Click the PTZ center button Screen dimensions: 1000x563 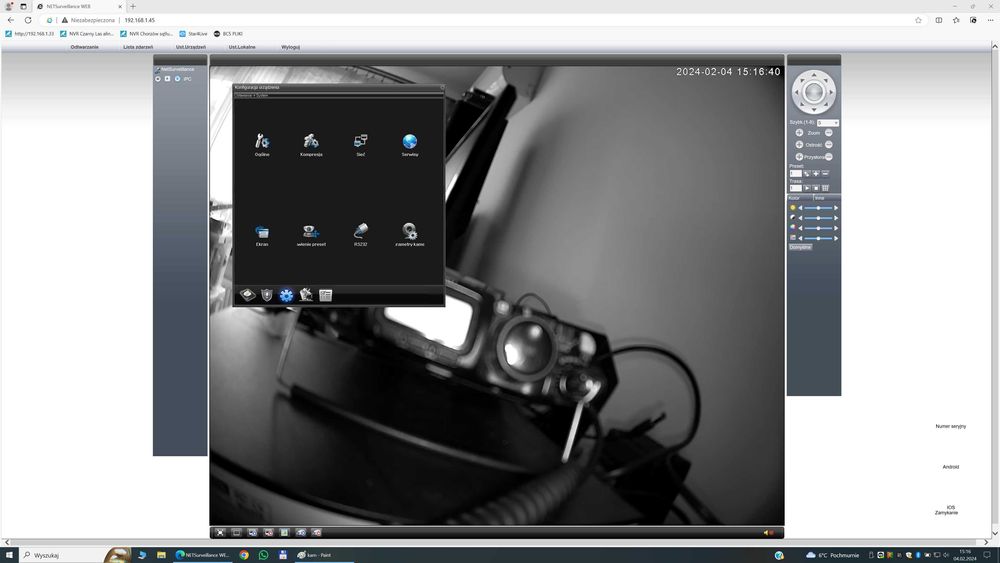pos(814,92)
